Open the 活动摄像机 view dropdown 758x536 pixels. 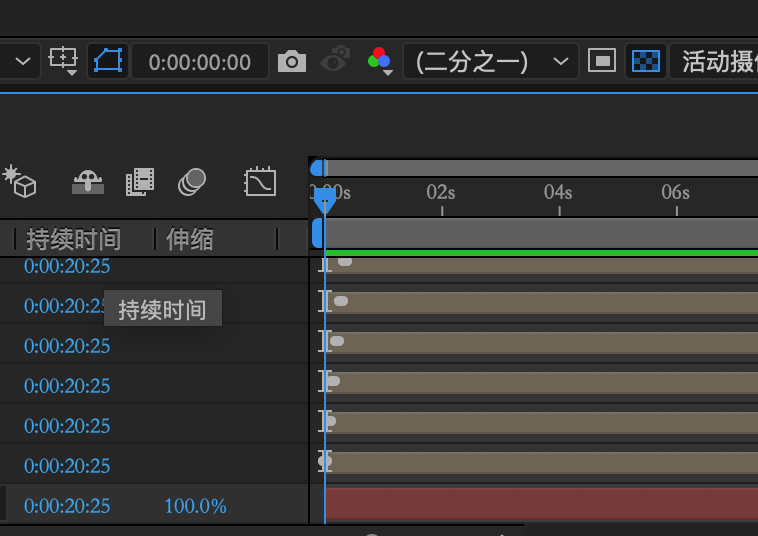click(714, 61)
